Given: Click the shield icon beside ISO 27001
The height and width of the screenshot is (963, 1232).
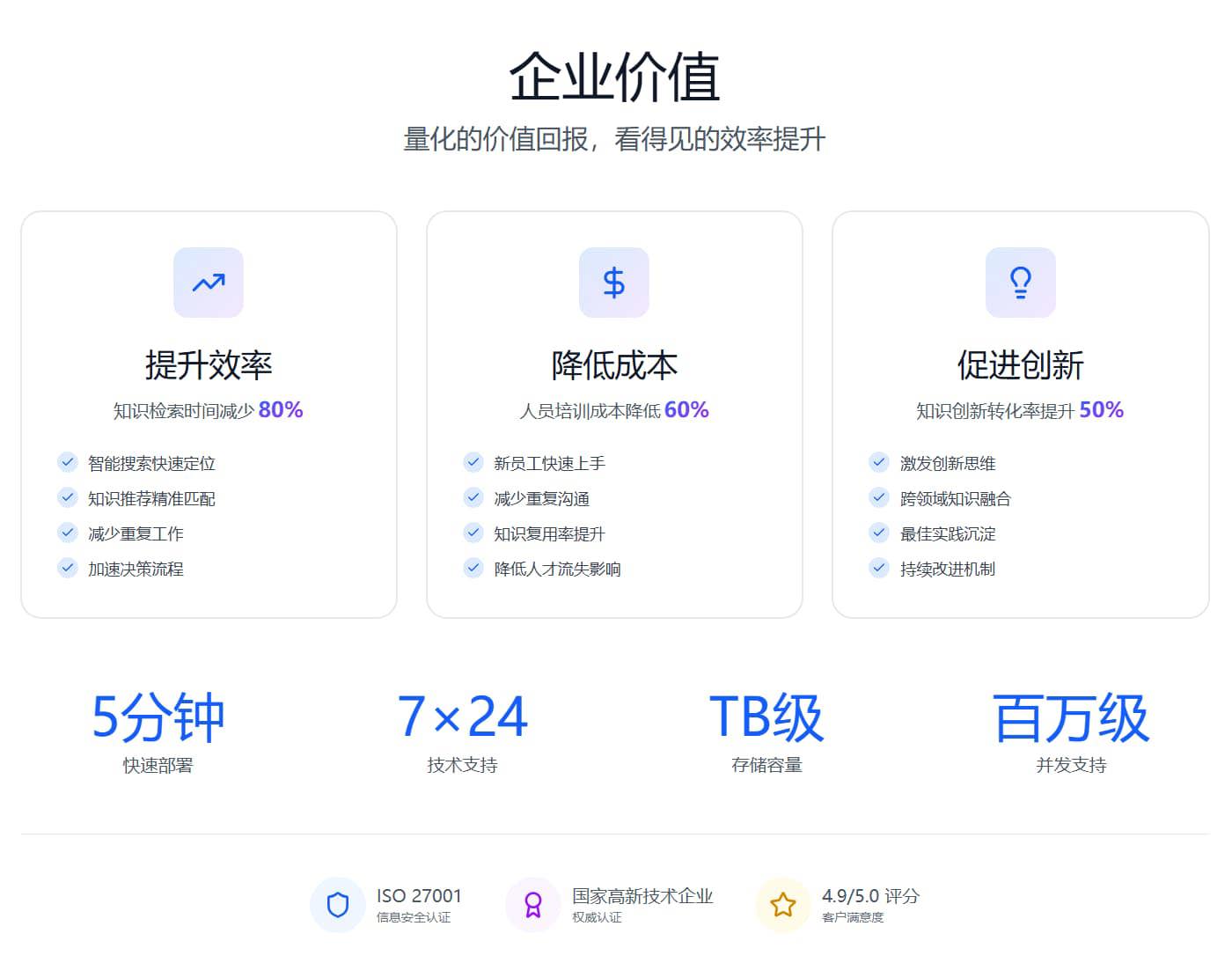Looking at the screenshot, I should coord(338,905).
